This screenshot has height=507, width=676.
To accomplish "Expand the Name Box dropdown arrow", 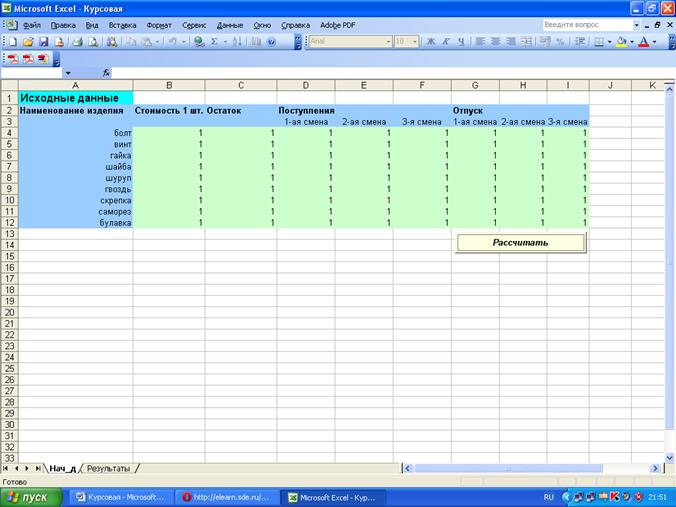I will pyautogui.click(x=68, y=73).
